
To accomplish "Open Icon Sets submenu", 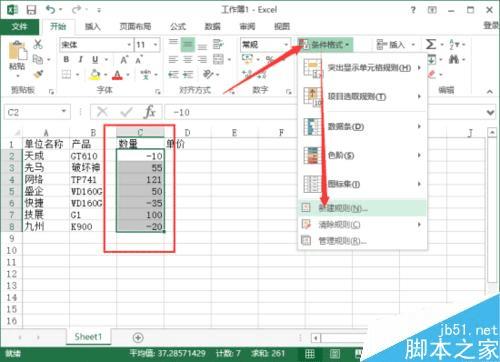I will [x=362, y=184].
